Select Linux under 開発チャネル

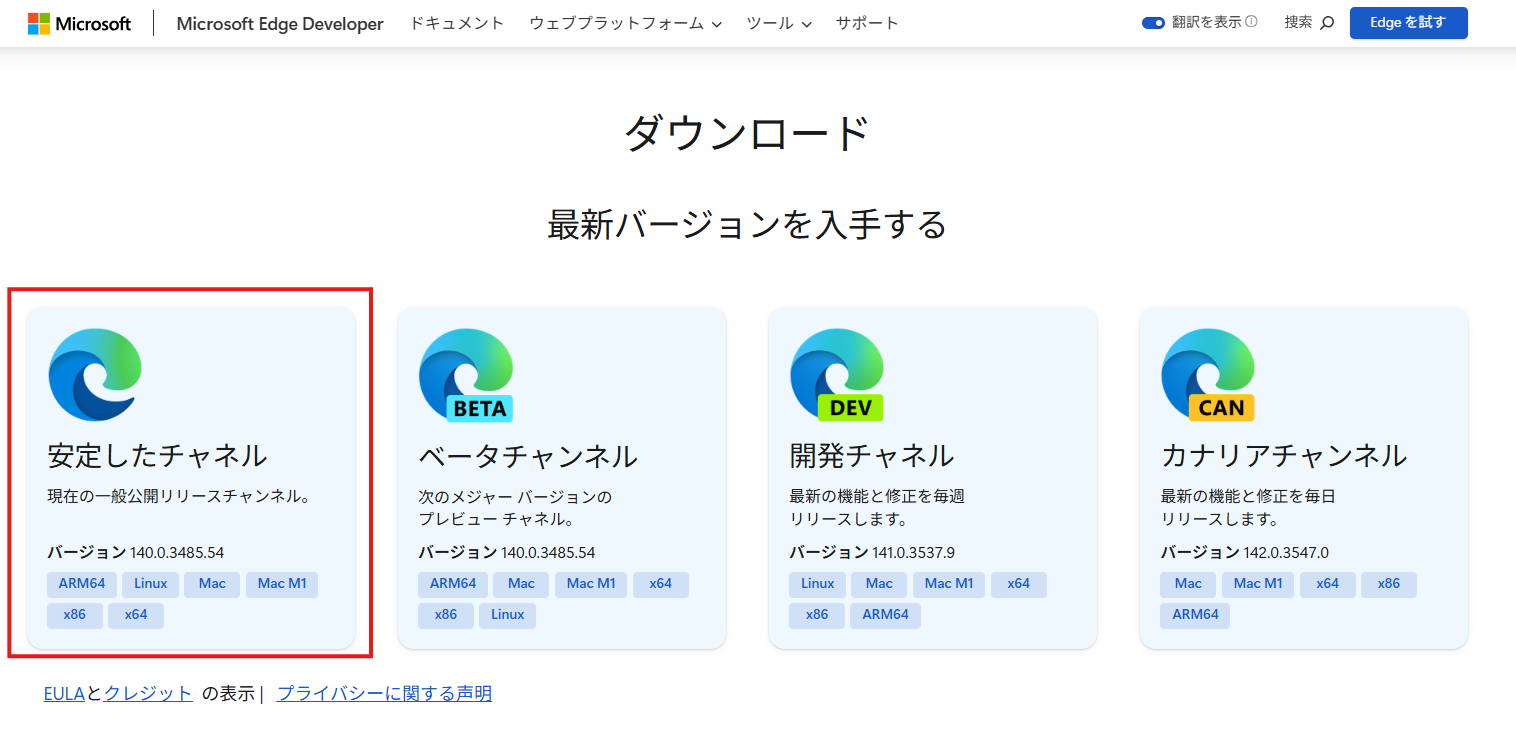pos(818,584)
